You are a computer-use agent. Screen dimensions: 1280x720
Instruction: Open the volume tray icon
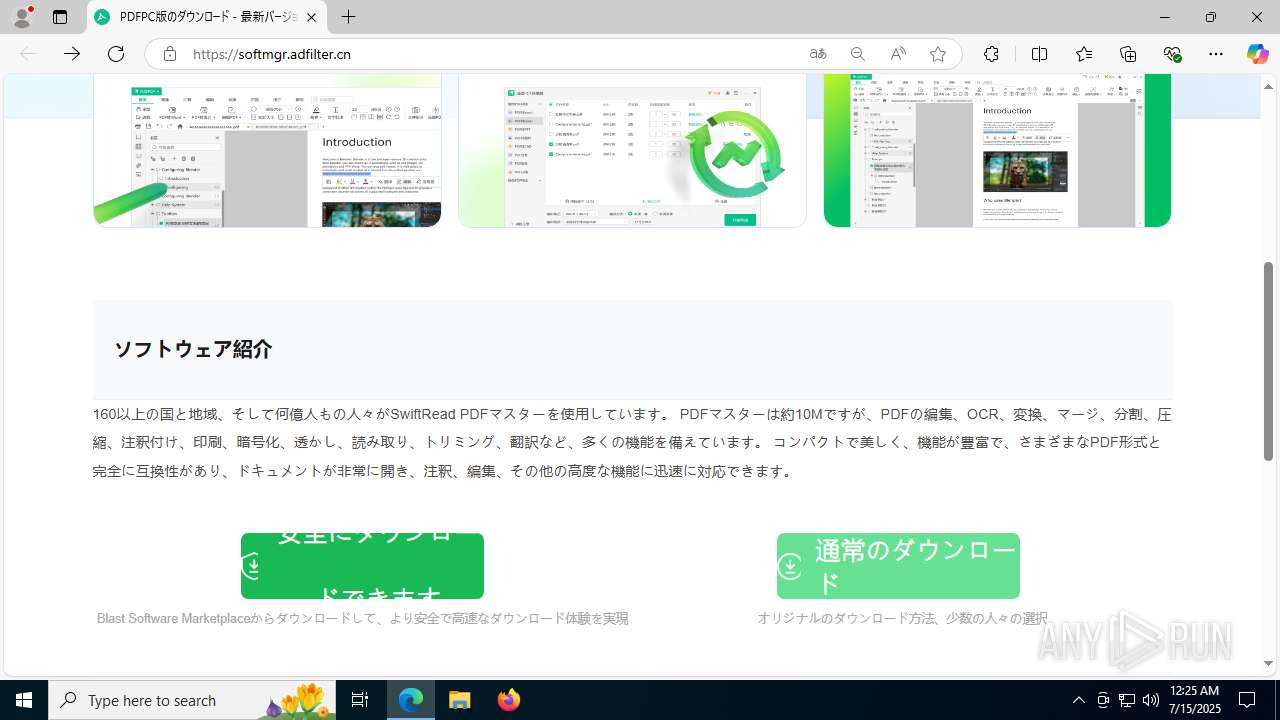[x=1150, y=700]
